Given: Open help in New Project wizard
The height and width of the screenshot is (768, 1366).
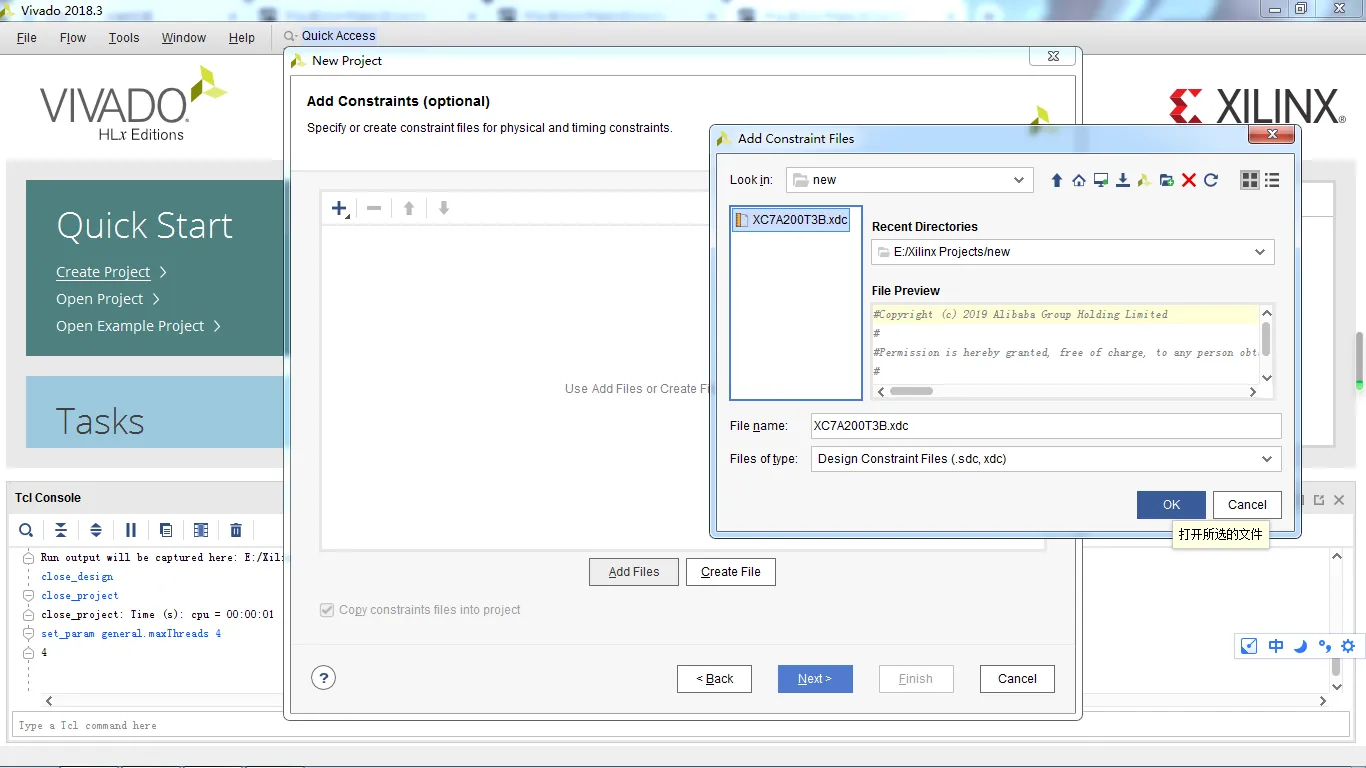Looking at the screenshot, I should (323, 678).
